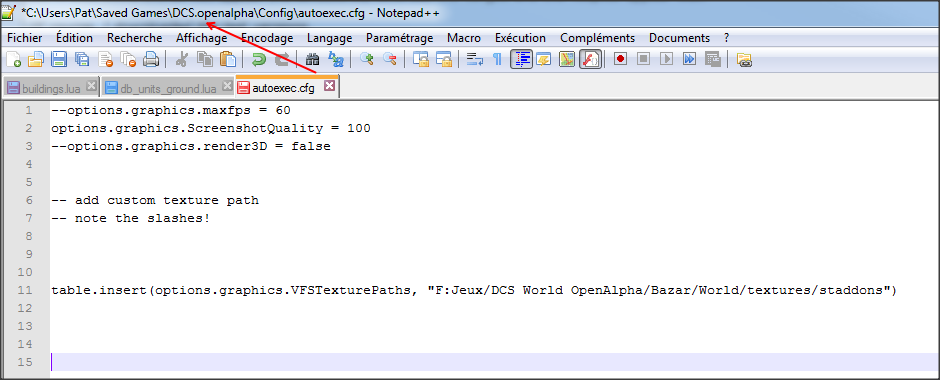Toggle synchronized horizontal scrolling icon

point(444,59)
